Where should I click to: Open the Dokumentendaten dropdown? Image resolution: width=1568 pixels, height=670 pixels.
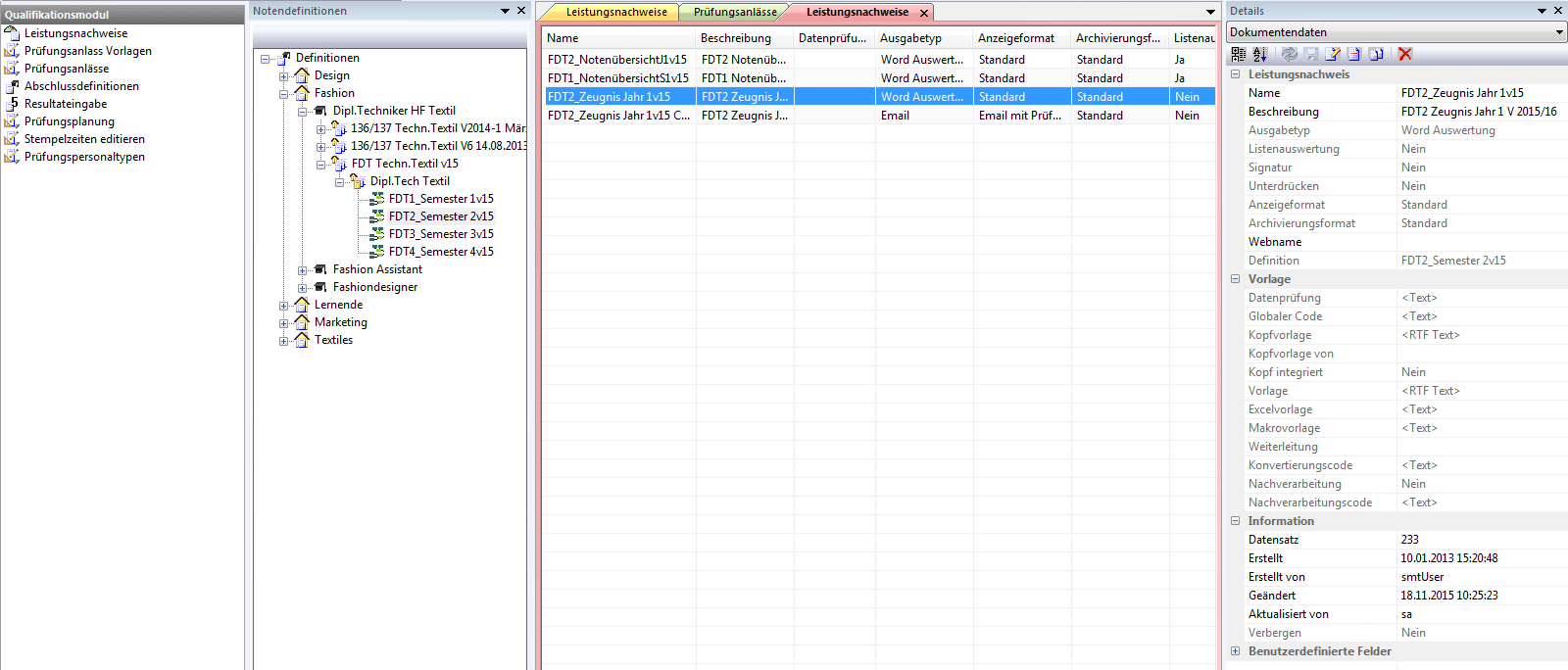[1558, 32]
